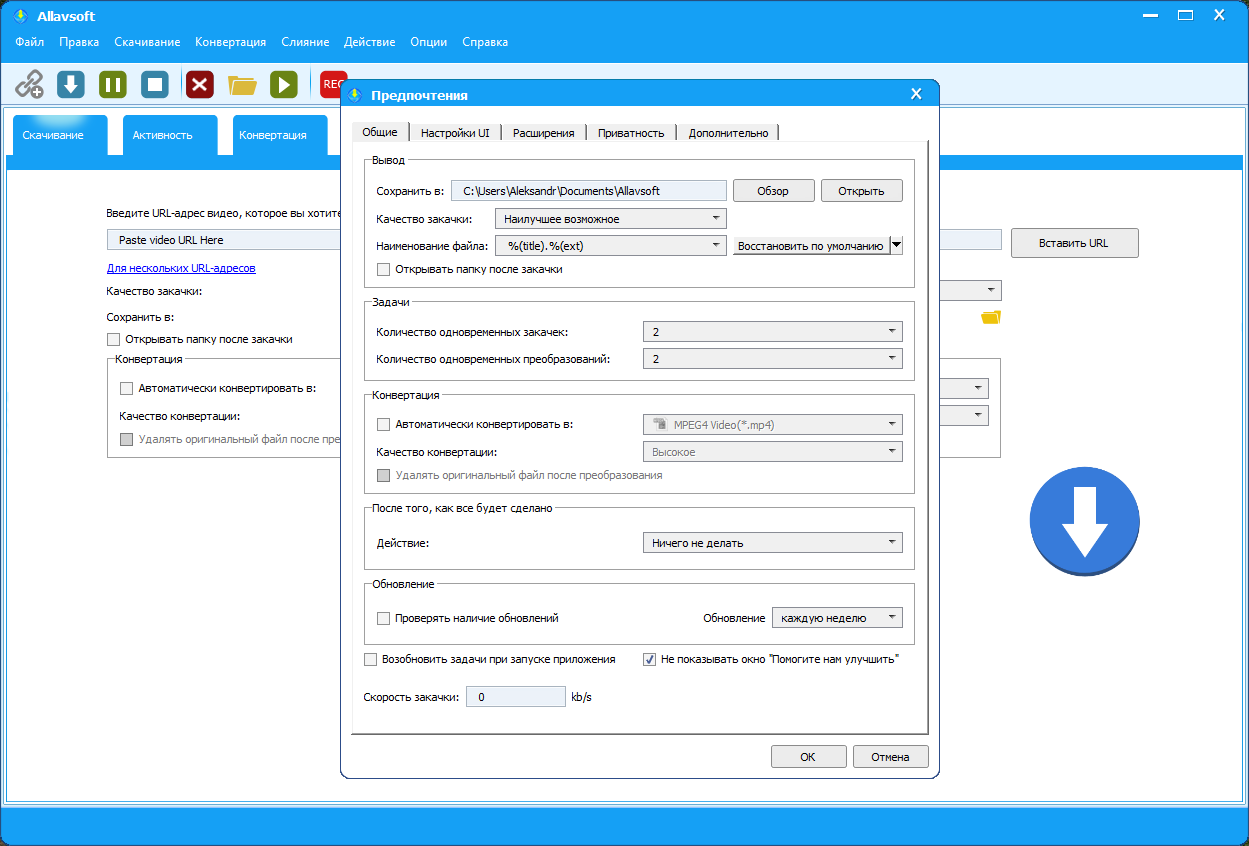The width and height of the screenshot is (1249, 846).
Task: Open main window quality dropdown beside Preferences dialog
Action: click(970, 291)
